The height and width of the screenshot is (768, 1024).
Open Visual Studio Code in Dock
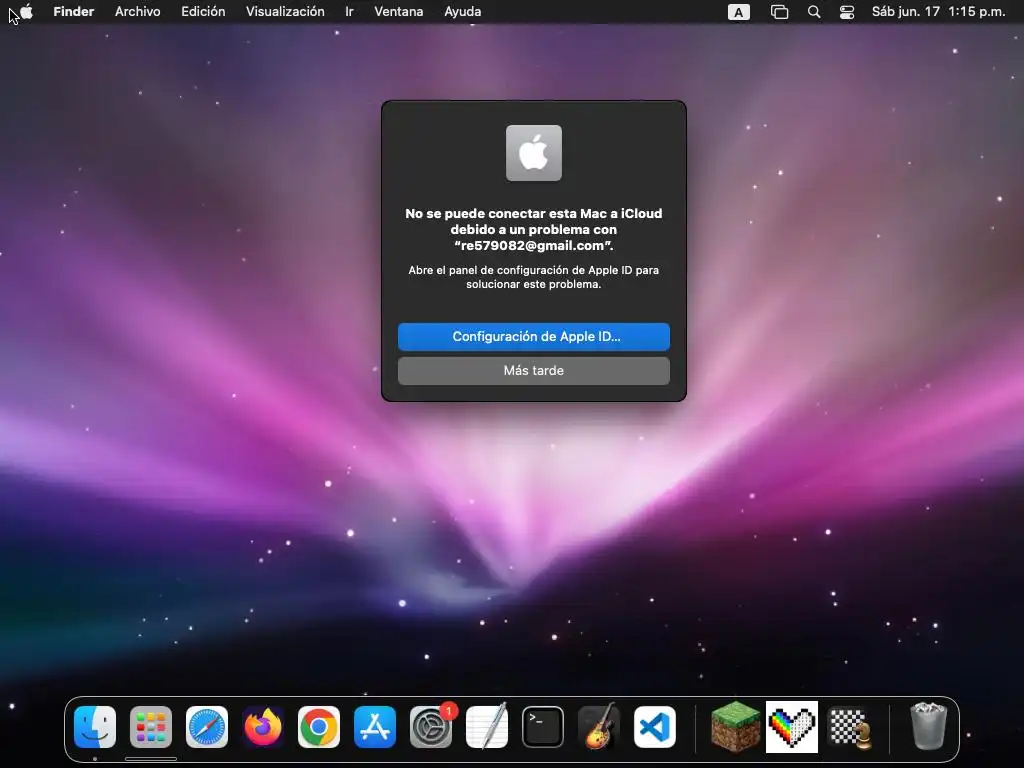[655, 726]
